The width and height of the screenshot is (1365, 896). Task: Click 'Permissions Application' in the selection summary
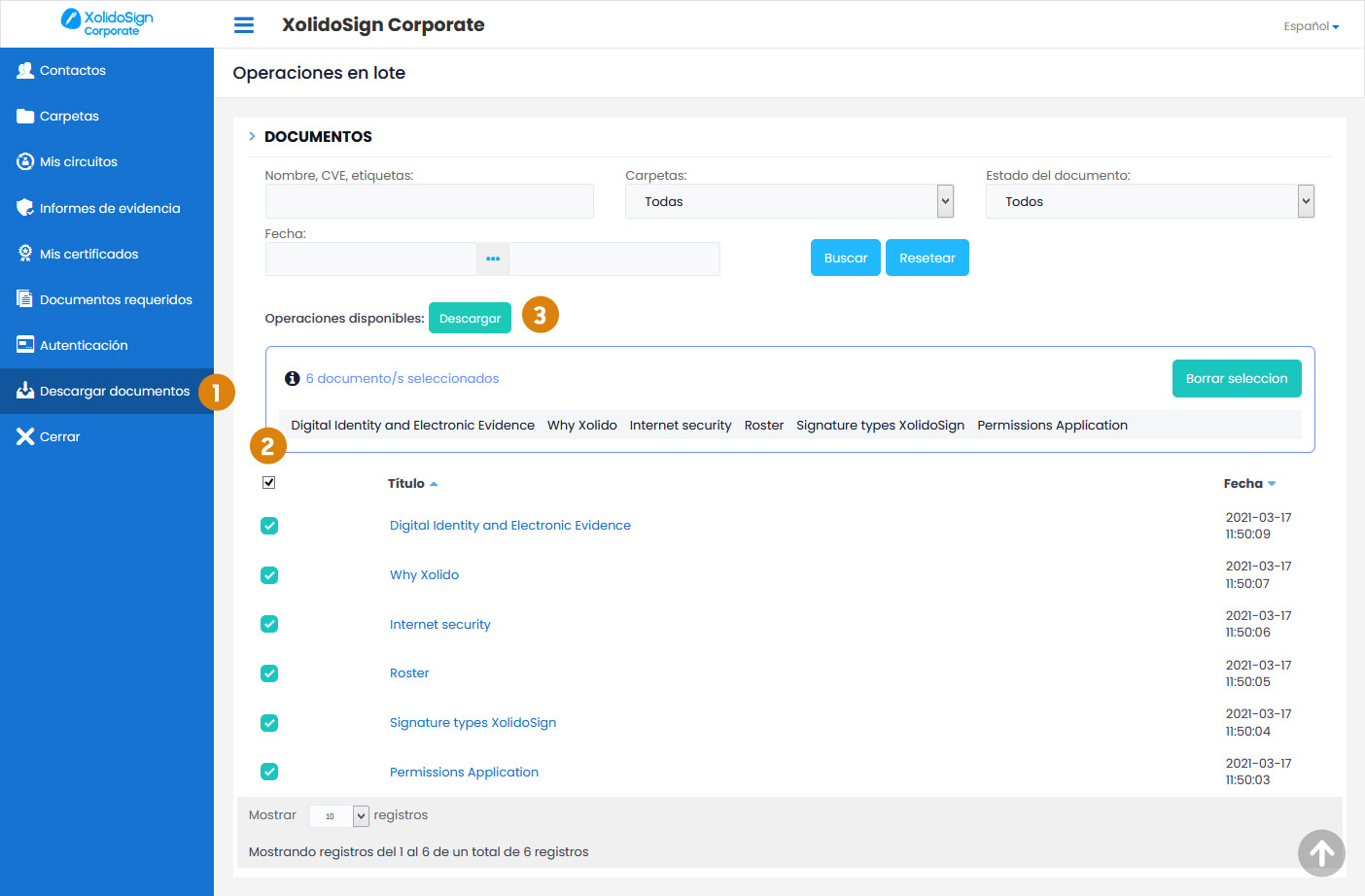tap(1052, 426)
